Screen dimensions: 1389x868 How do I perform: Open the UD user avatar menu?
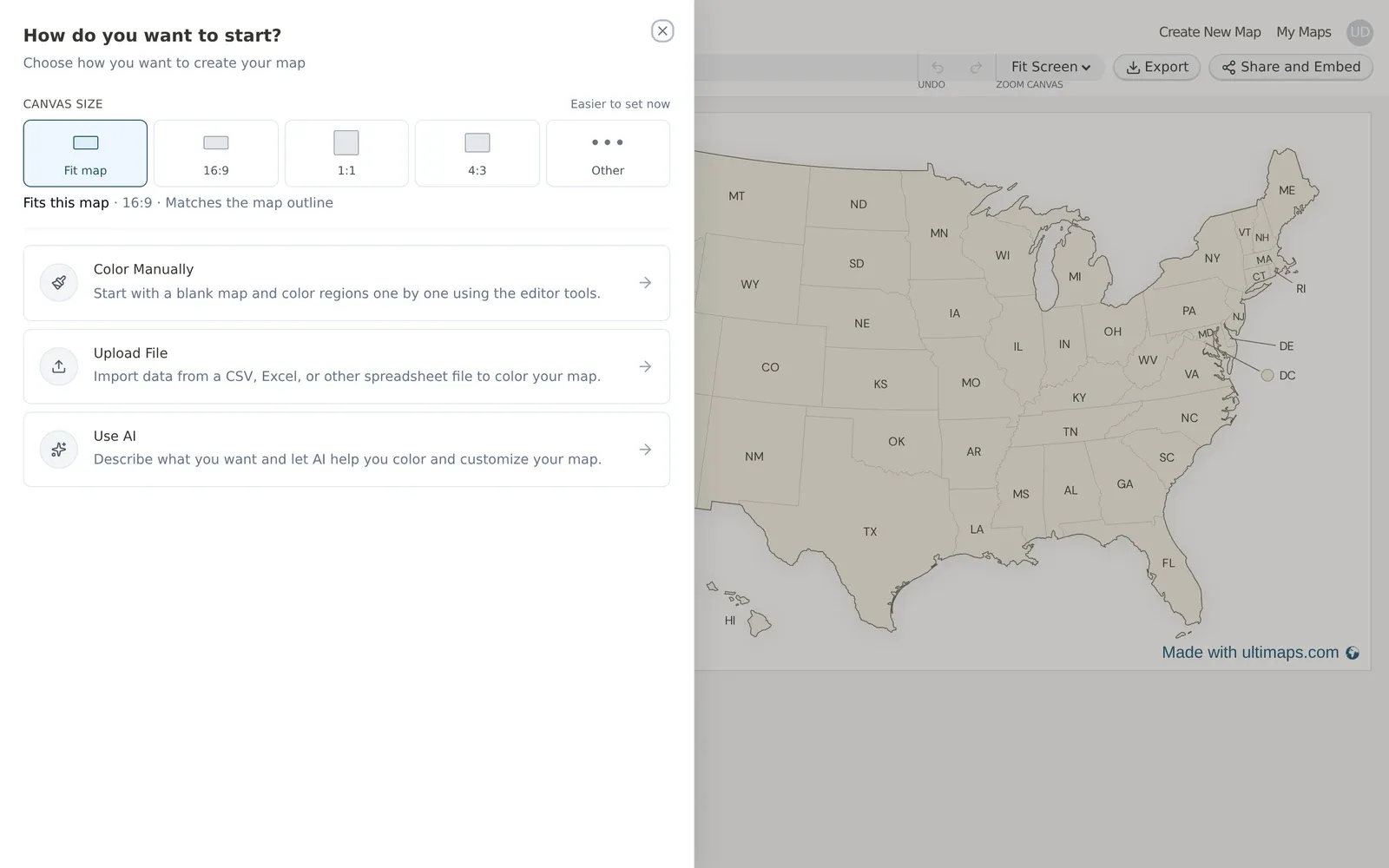click(x=1359, y=32)
